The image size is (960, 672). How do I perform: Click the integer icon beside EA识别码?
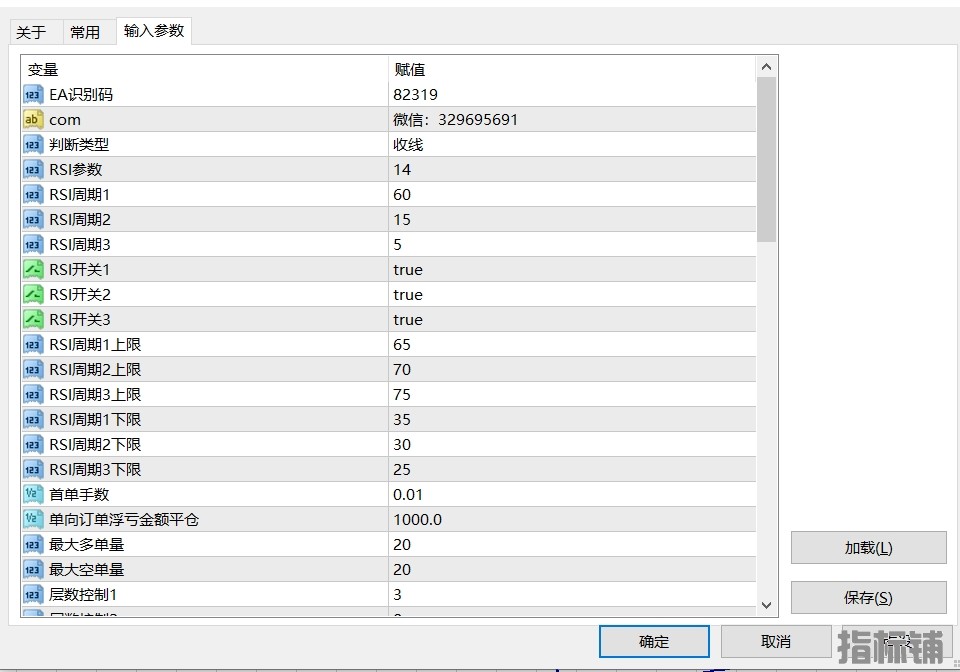tap(33, 95)
